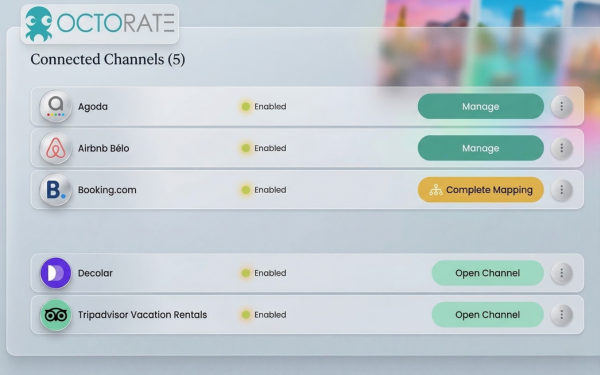Screen dimensions: 600x375
Task: Click Agoda Enabled status indicator
Action: coord(264,106)
